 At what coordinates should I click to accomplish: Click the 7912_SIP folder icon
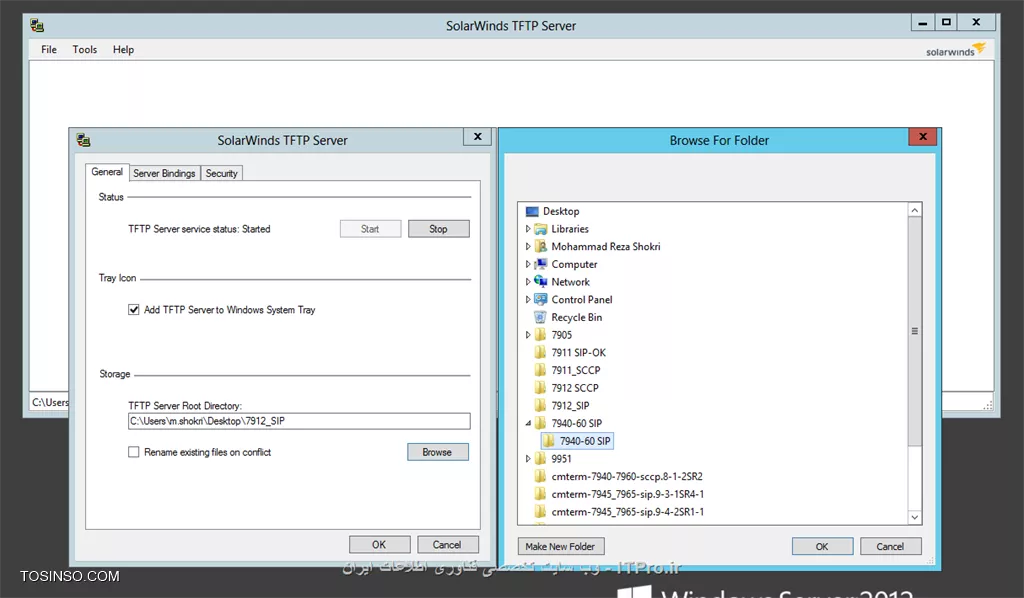pos(540,405)
